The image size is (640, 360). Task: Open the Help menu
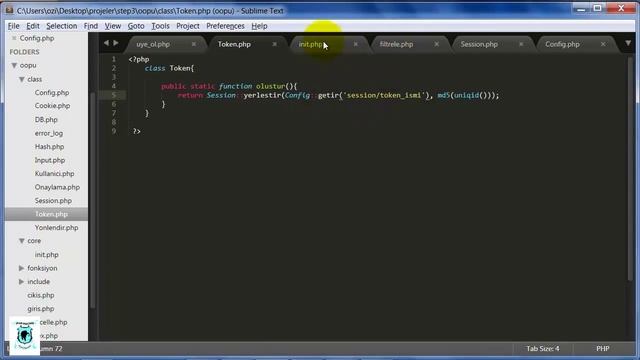pos(259,26)
